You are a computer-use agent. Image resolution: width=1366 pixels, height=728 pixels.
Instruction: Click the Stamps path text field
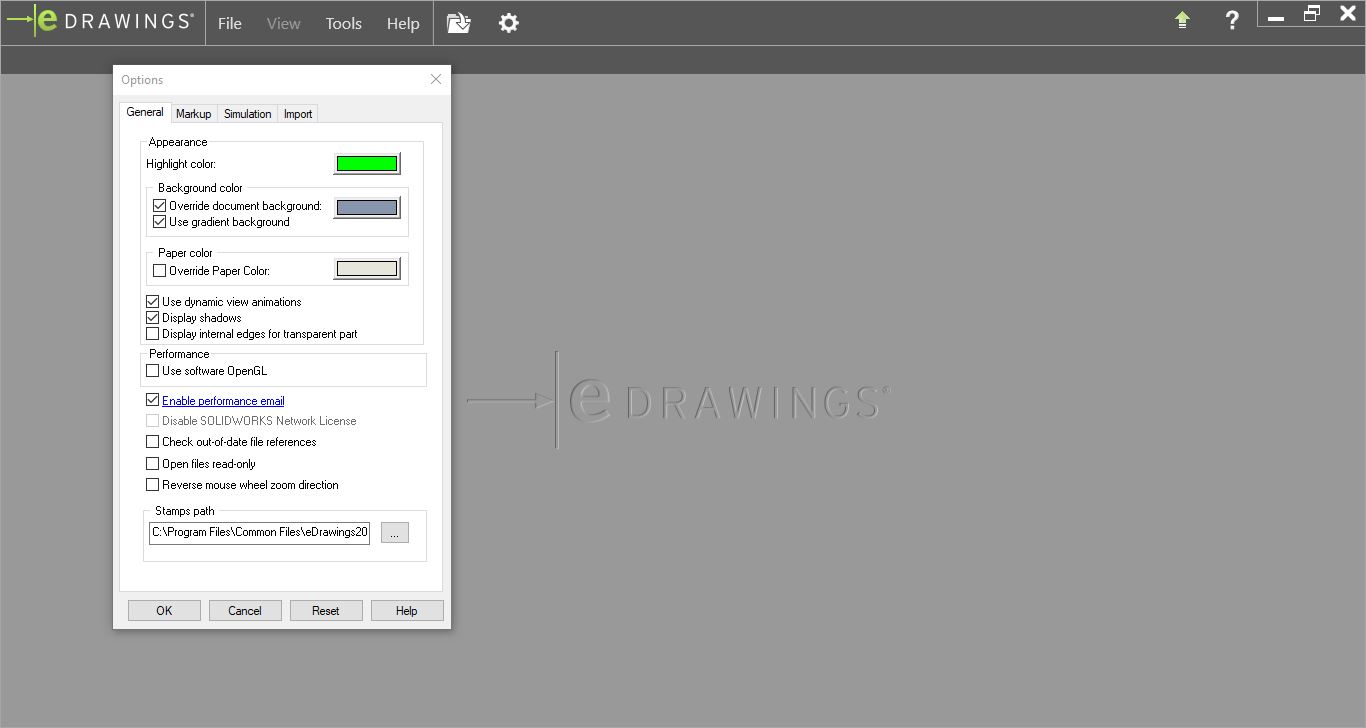pyautogui.click(x=260, y=533)
